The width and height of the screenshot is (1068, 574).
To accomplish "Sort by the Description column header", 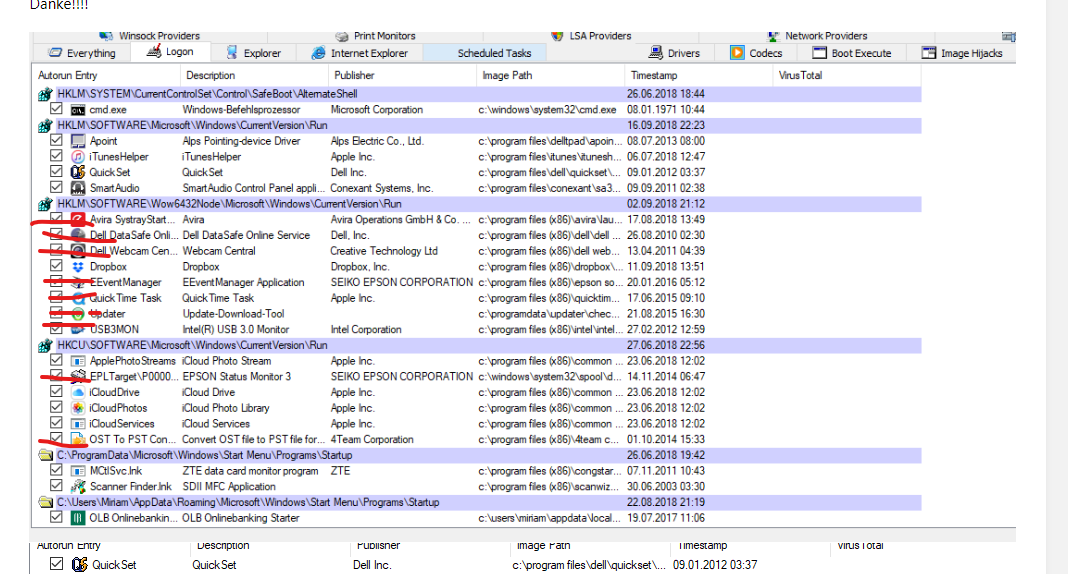I will tap(254, 76).
